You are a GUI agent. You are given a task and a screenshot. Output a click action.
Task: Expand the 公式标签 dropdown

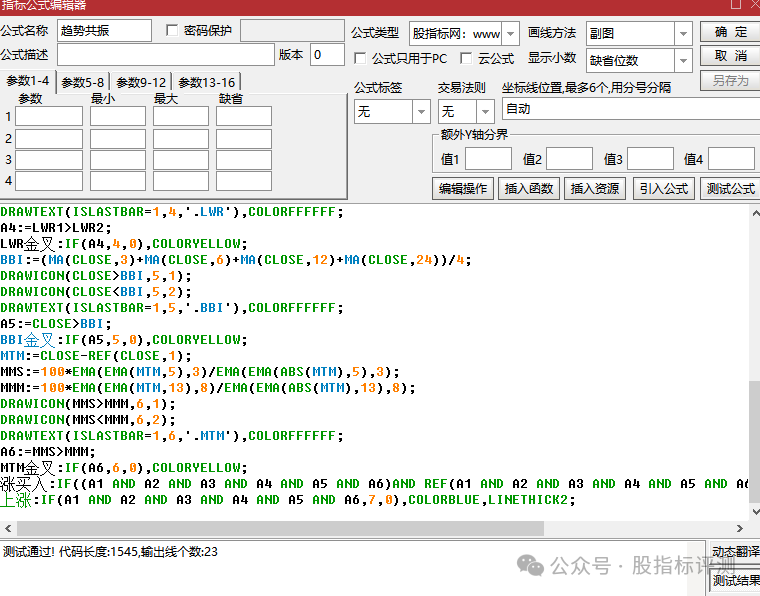[x=421, y=111]
